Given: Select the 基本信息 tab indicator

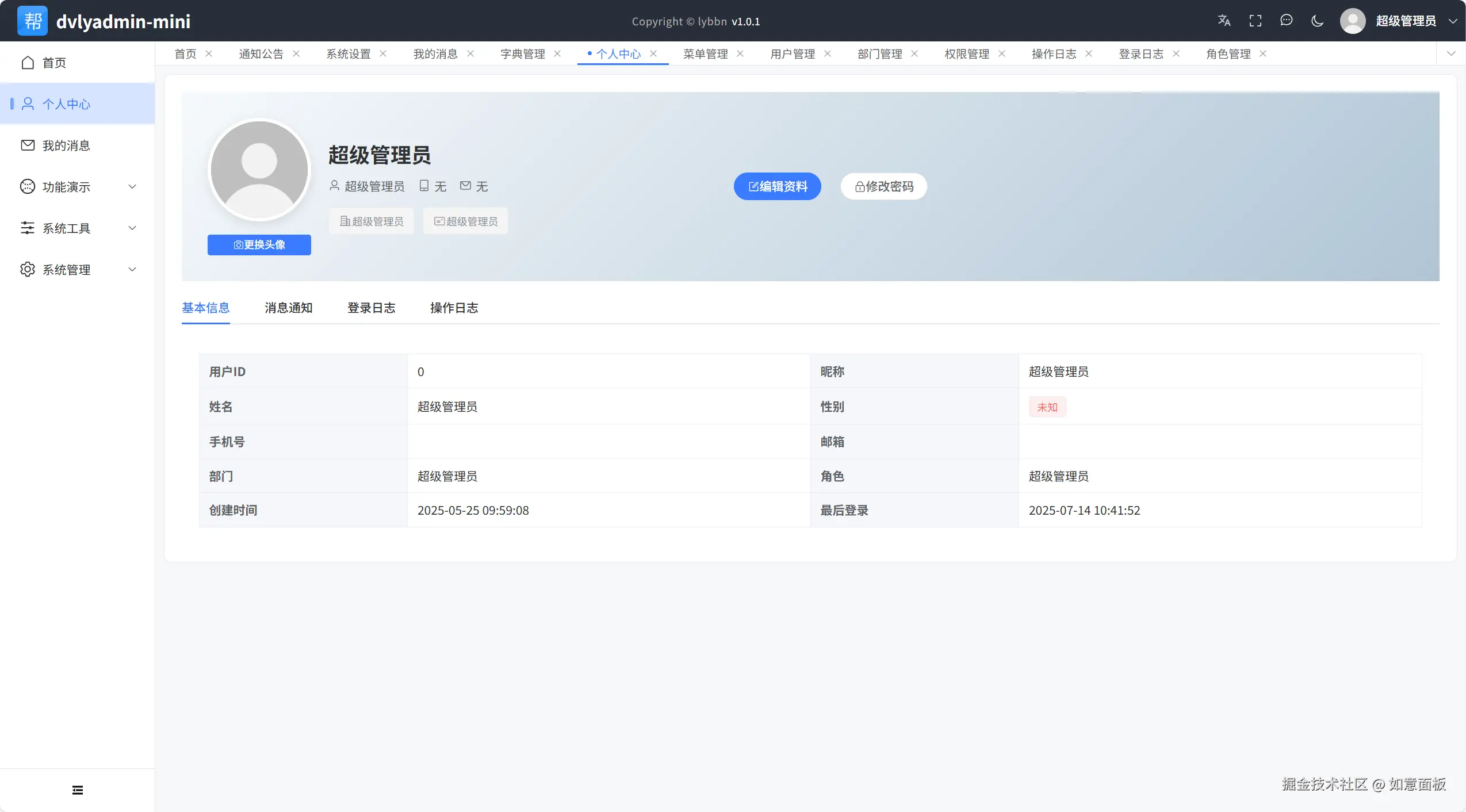Looking at the screenshot, I should pos(206,308).
